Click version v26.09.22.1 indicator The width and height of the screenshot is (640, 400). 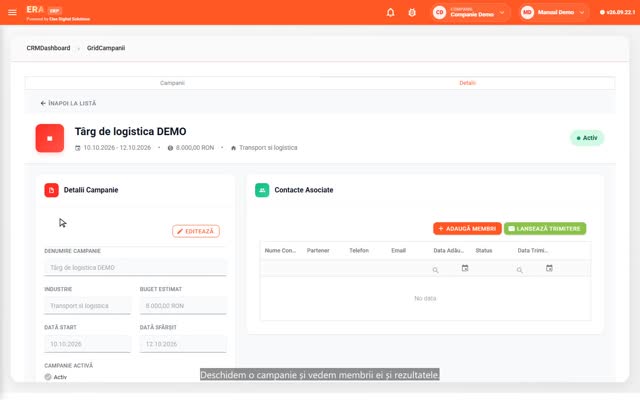(x=617, y=12)
